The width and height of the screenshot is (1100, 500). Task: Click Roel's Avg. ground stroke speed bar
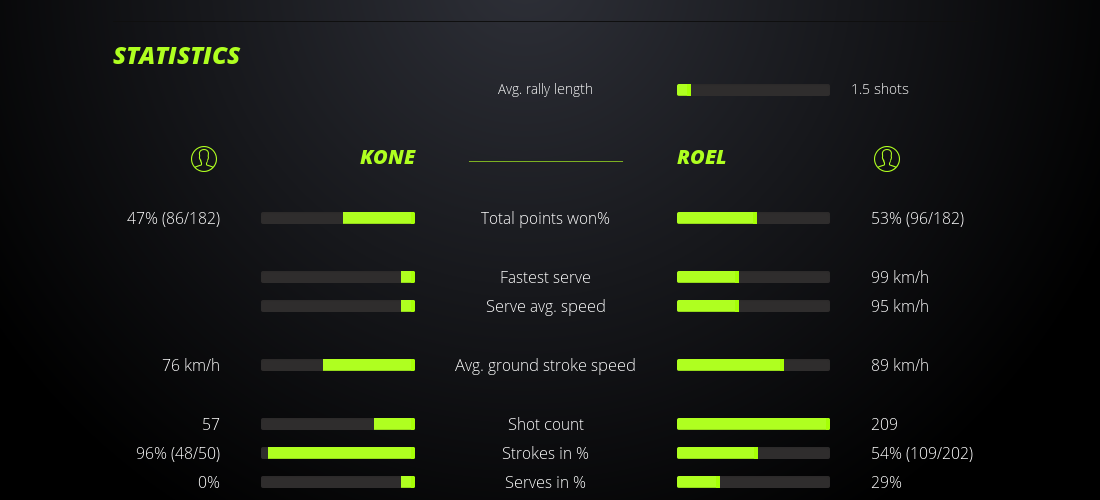point(753,365)
